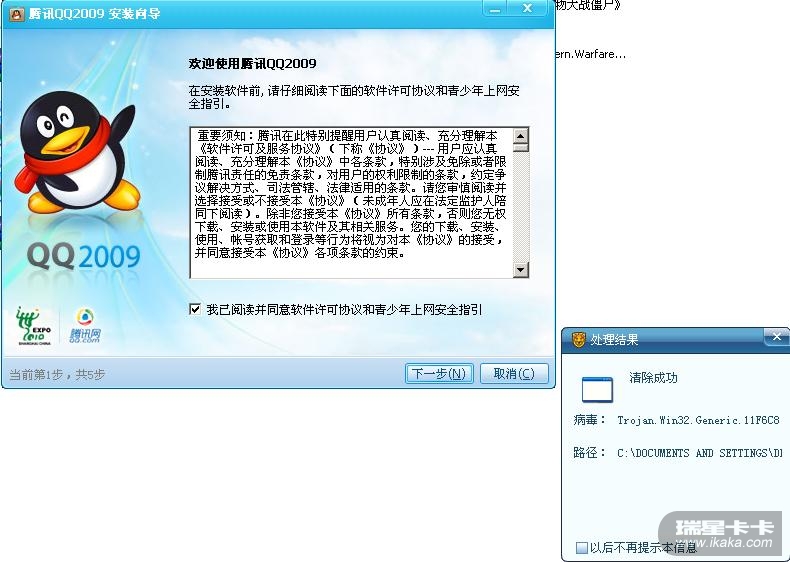The image size is (790, 562).
Task: Uncheck 我已阅读并同意软件许可协议 checkbox
Action: coord(195,309)
